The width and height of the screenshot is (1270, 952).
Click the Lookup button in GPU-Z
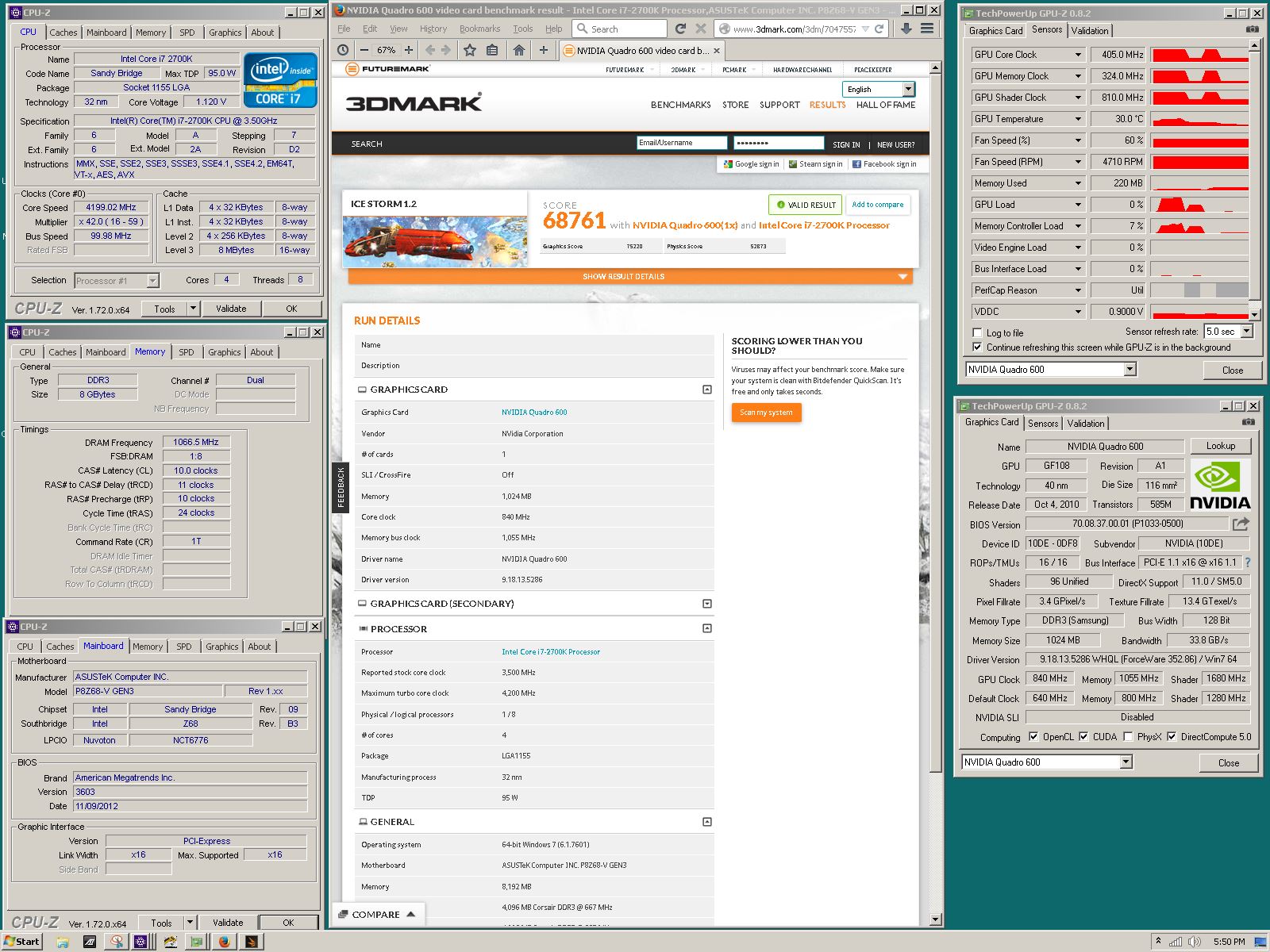click(x=1221, y=446)
